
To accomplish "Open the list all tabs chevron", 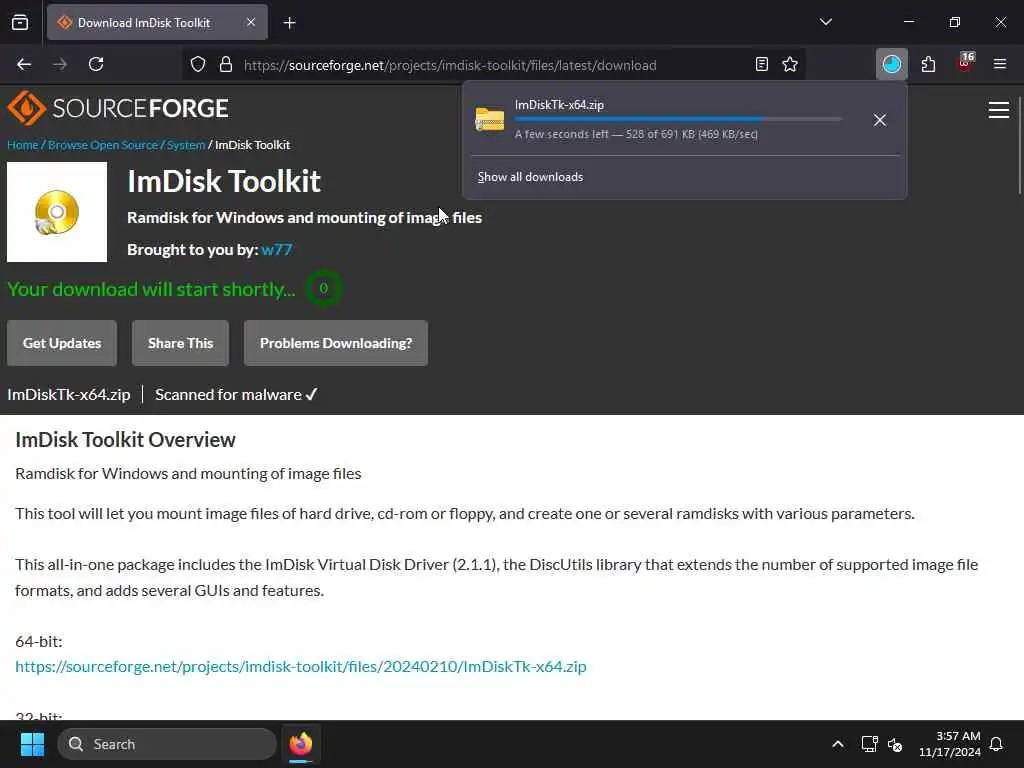I will tap(826, 22).
